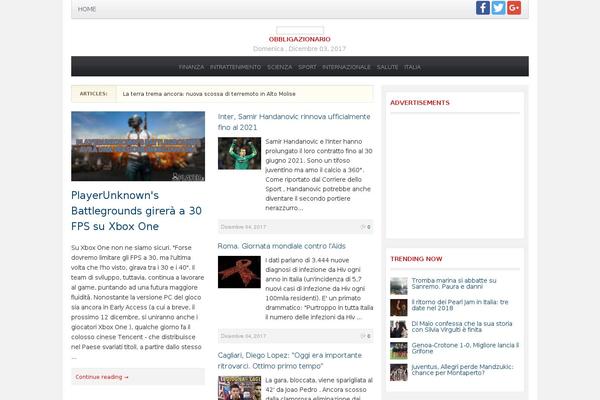Click the date Domenica, Dicembre 03, 2017
Image resolution: width=600 pixels, height=400 pixels.
click(299, 49)
